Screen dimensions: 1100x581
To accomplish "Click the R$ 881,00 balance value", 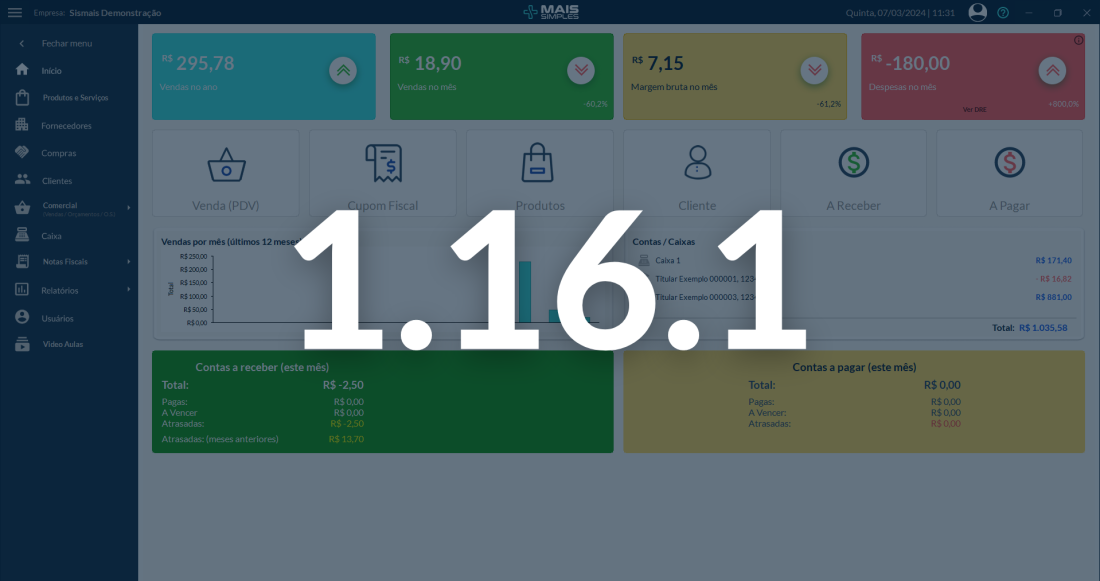I will [1053, 297].
